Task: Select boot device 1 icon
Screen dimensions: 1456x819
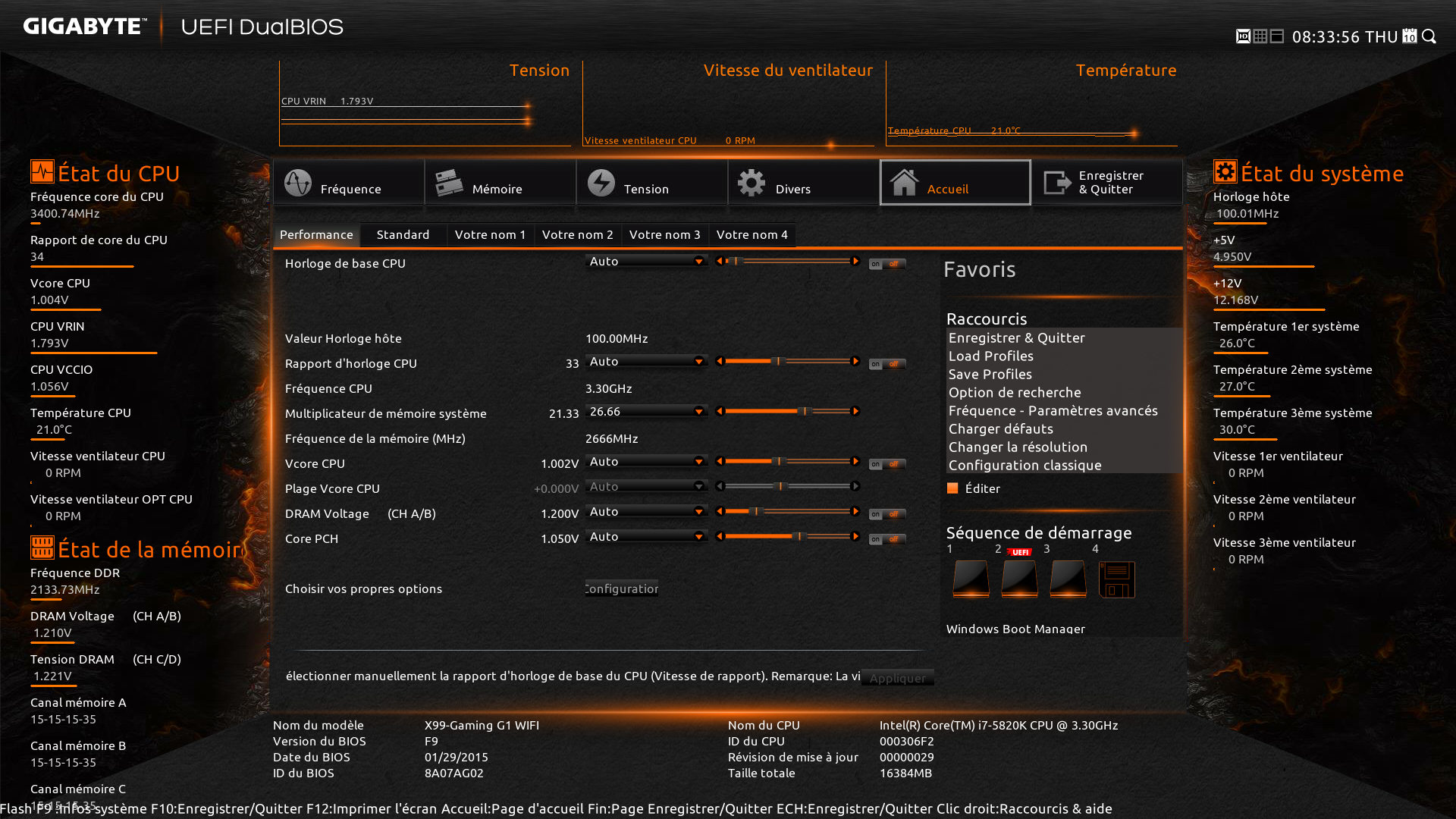Action: [971, 579]
